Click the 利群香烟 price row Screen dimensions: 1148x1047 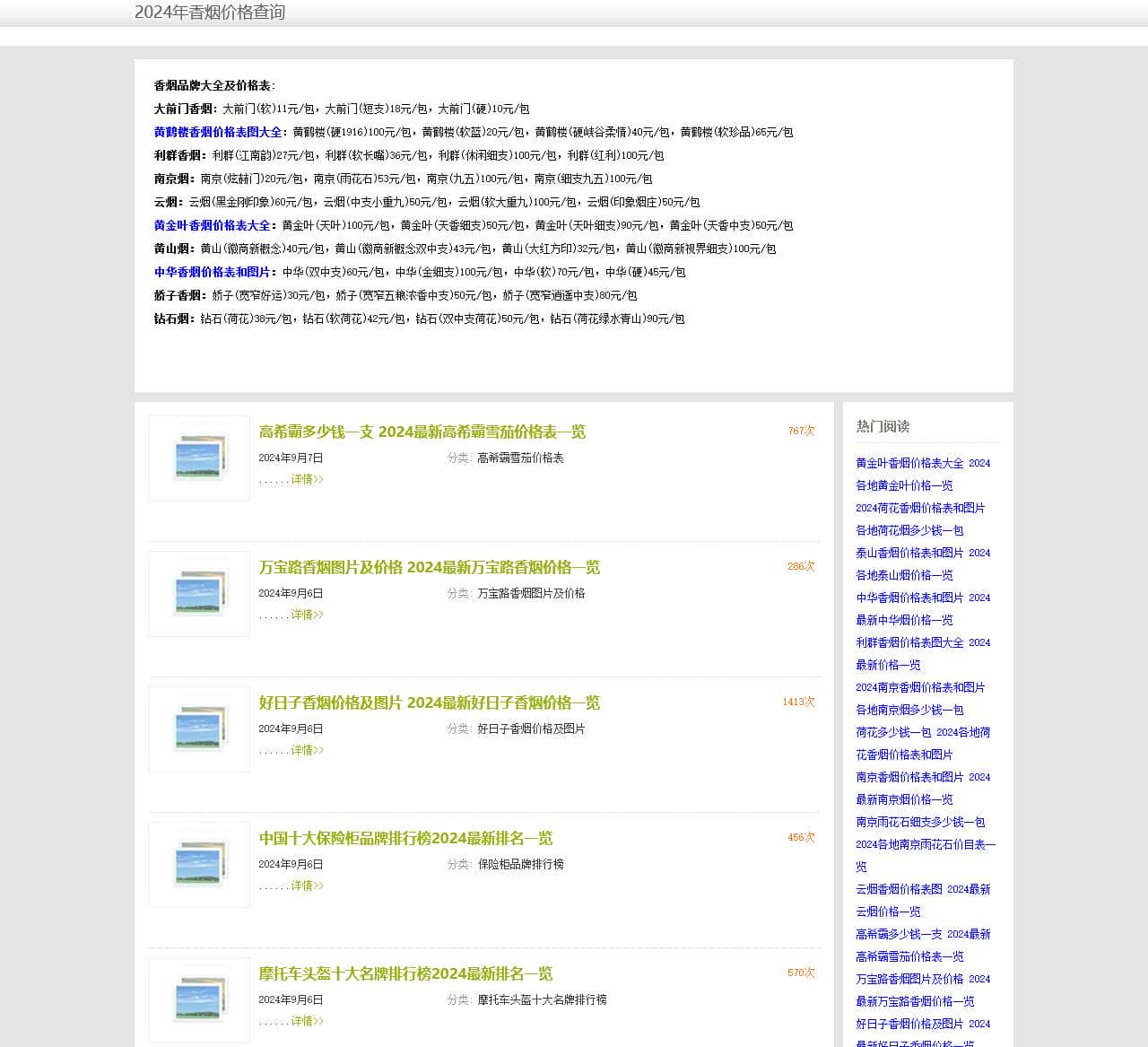pos(409,155)
